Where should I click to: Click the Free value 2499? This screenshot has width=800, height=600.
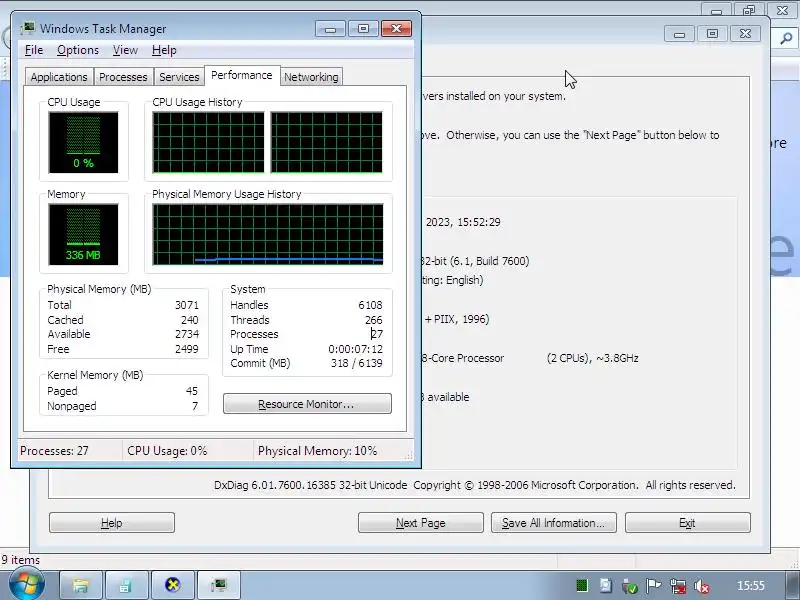[187, 349]
